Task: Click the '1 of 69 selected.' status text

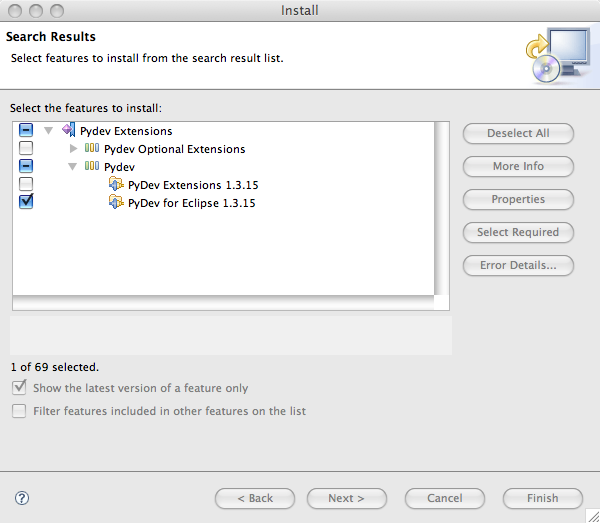Action: [55, 367]
